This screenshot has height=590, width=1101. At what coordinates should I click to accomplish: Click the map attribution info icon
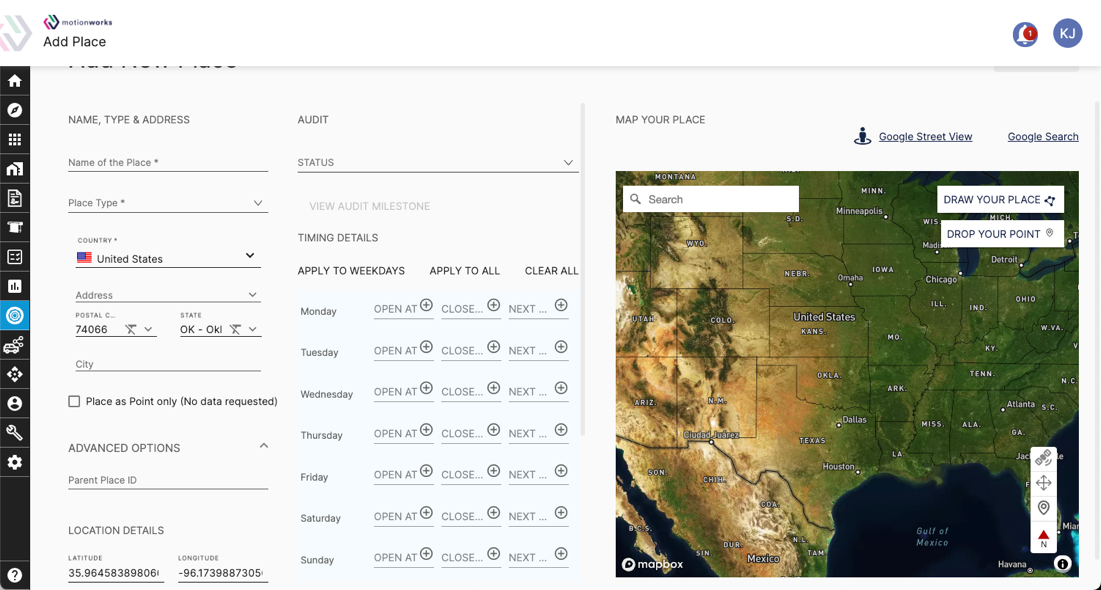1062,563
